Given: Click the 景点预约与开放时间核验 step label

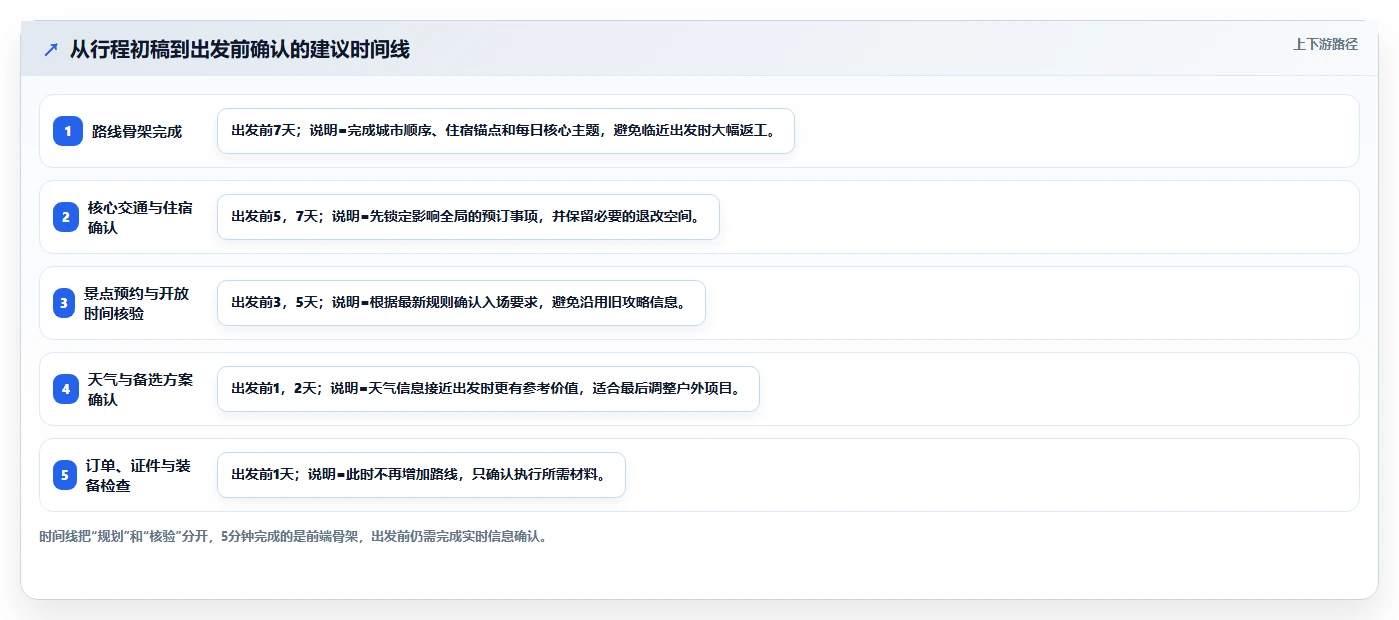Looking at the screenshot, I should 137,303.
